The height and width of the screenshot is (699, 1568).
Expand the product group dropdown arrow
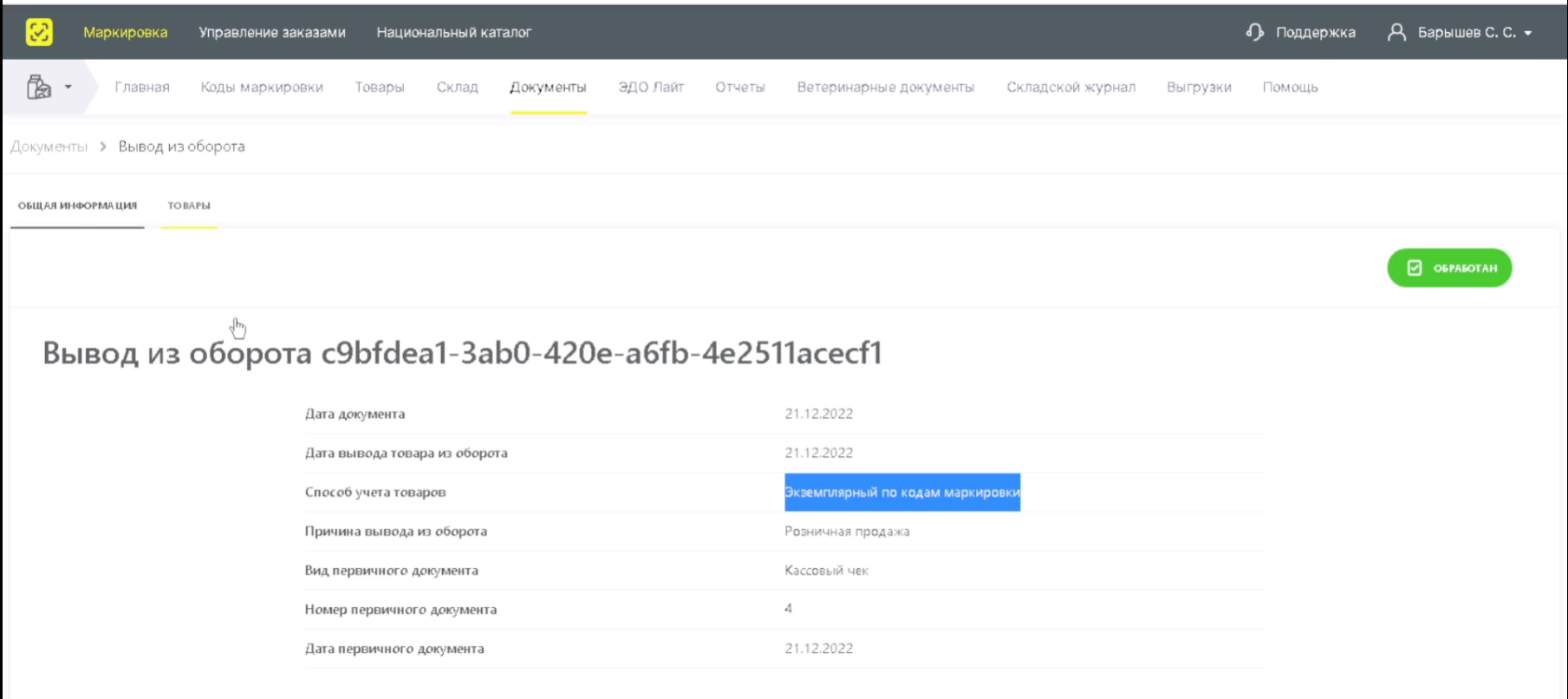coord(68,87)
